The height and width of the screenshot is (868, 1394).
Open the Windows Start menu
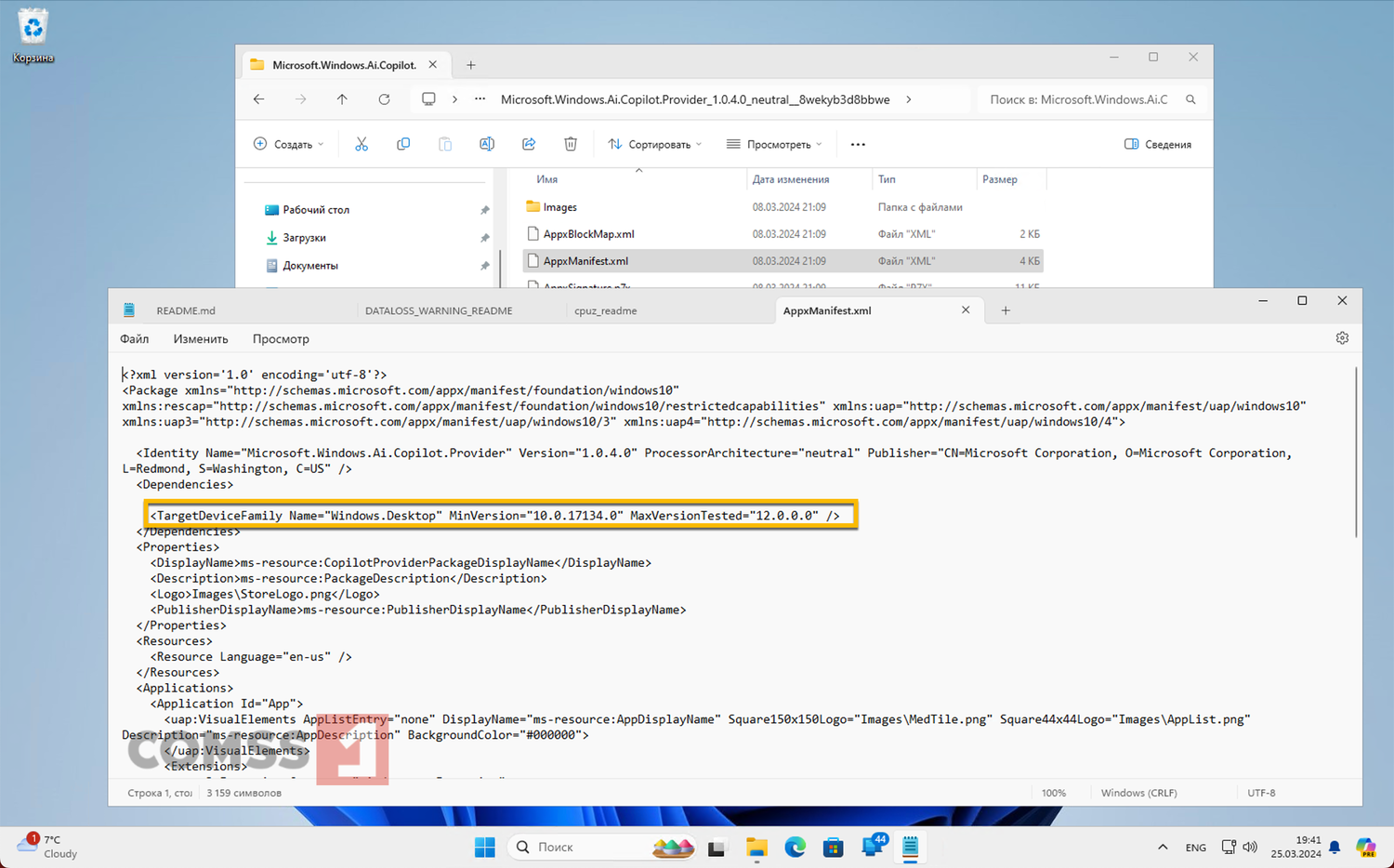(x=485, y=848)
